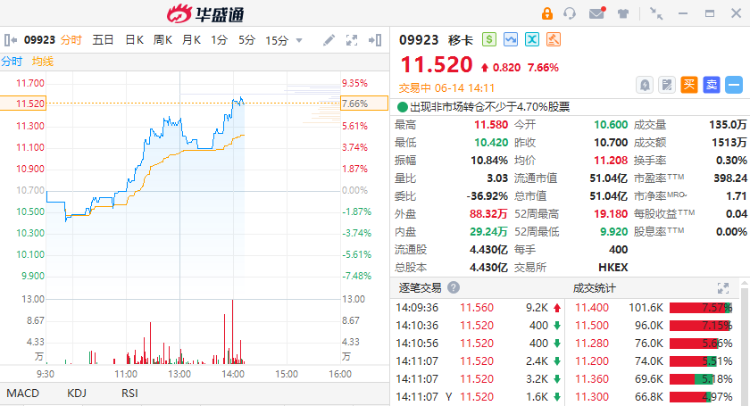
Task: Switch to 成交统计 tab
Action: 594,288
